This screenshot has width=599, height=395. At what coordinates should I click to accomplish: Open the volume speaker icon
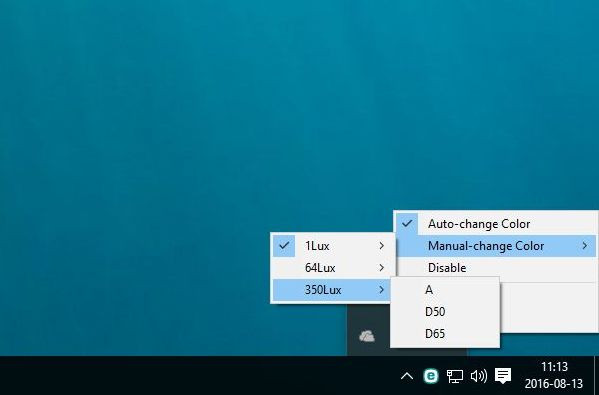(479, 376)
